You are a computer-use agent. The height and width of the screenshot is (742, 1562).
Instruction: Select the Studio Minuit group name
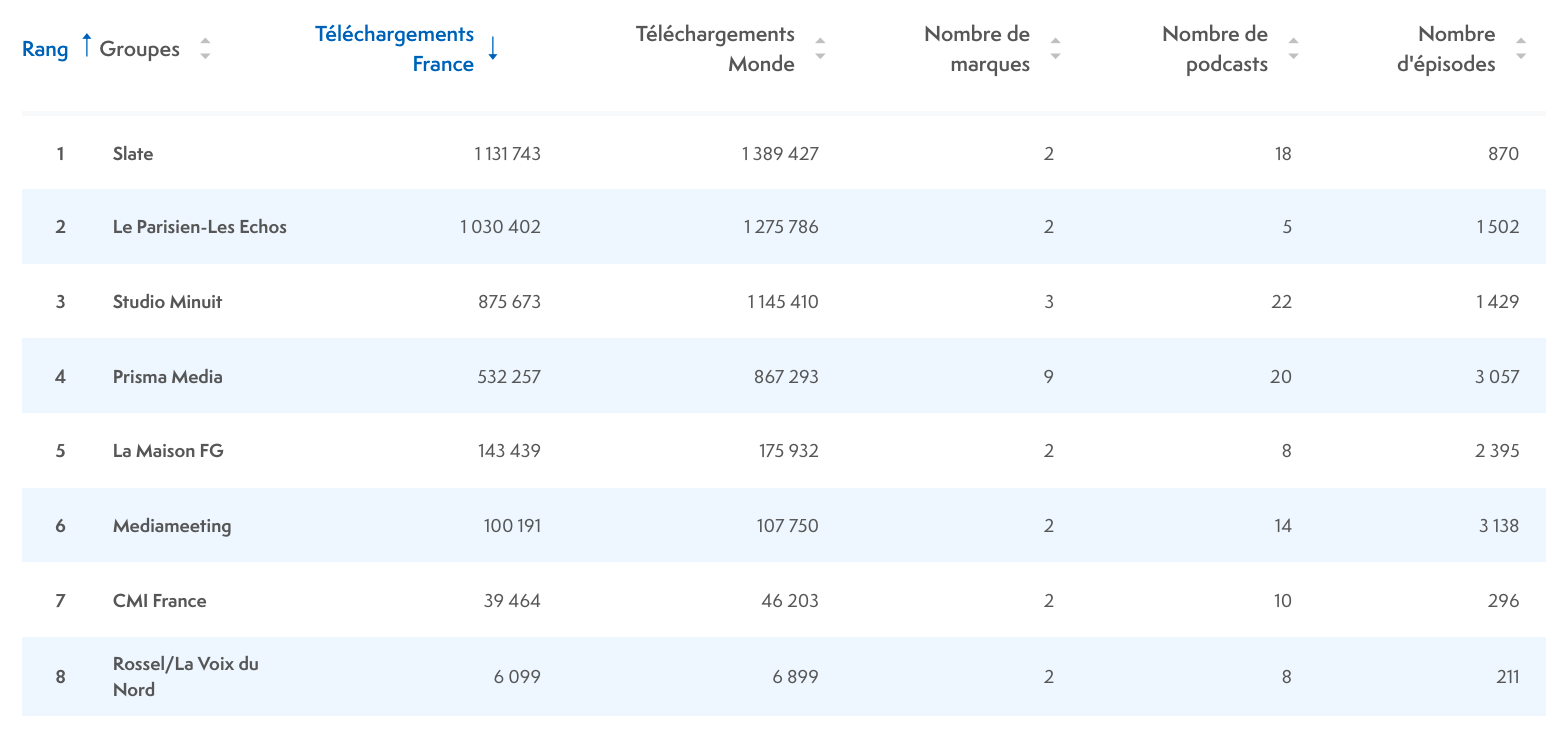coord(167,301)
